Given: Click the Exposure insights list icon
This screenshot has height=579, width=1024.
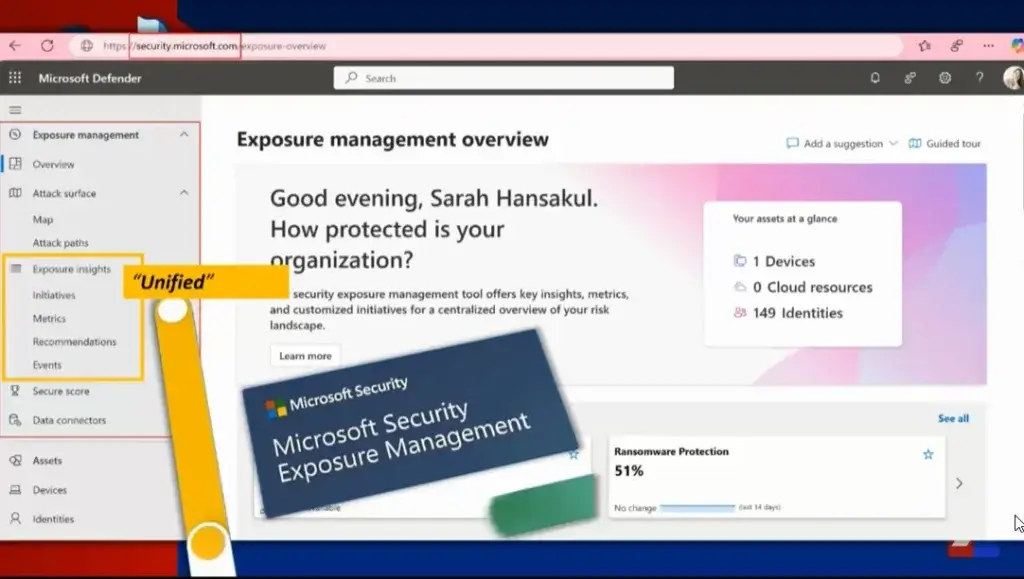Looking at the screenshot, I should (x=16, y=268).
